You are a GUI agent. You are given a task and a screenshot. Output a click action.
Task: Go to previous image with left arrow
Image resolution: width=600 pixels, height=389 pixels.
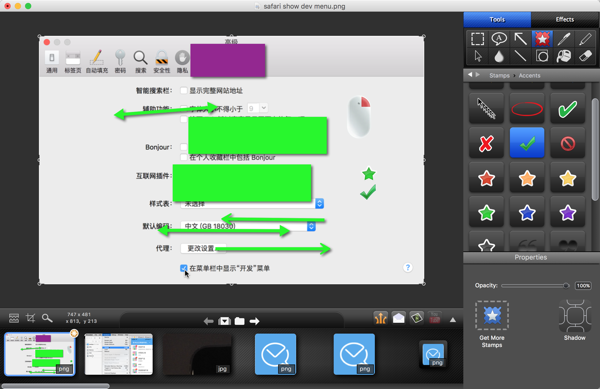(208, 321)
